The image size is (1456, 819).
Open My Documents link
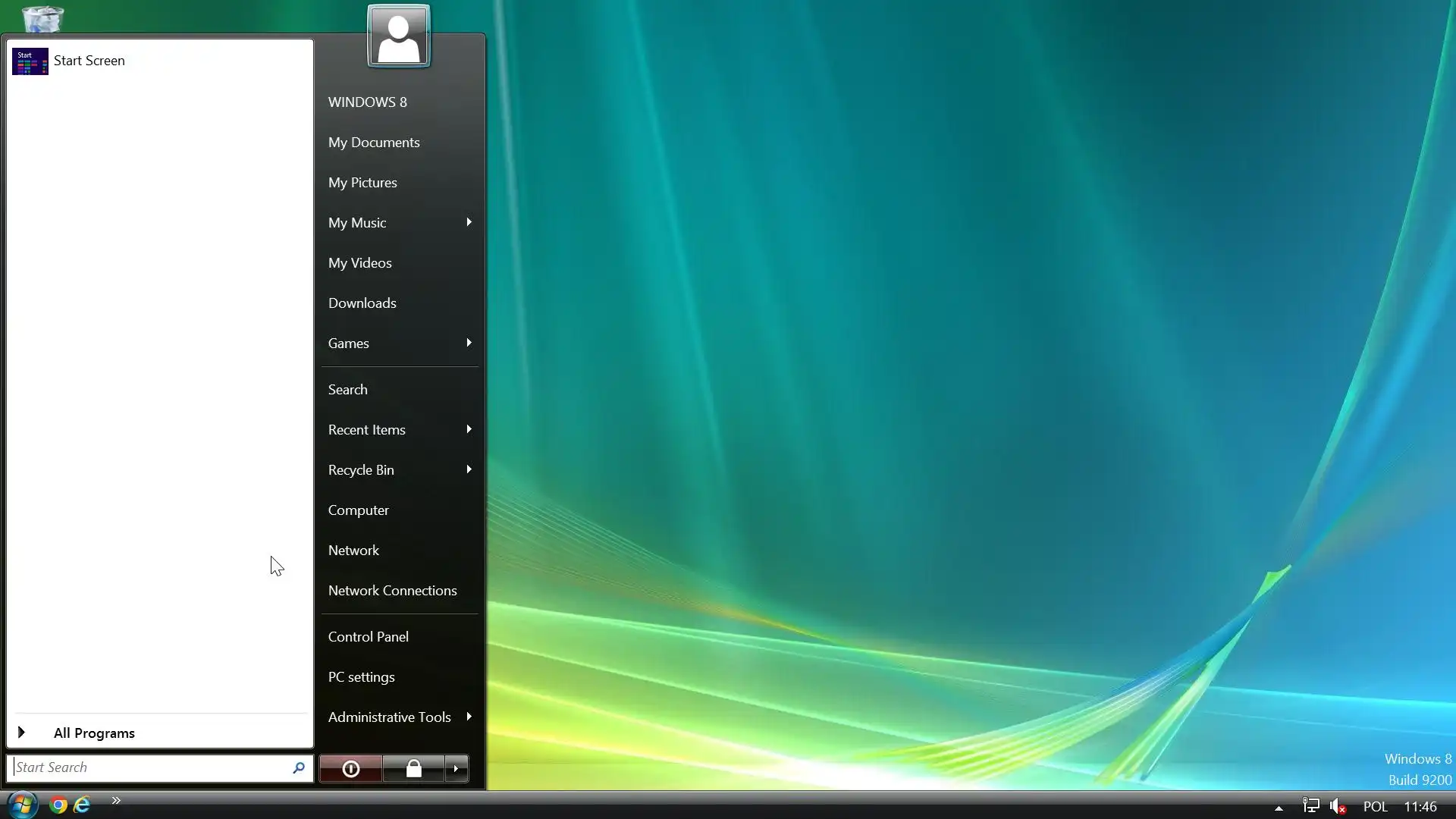(373, 143)
